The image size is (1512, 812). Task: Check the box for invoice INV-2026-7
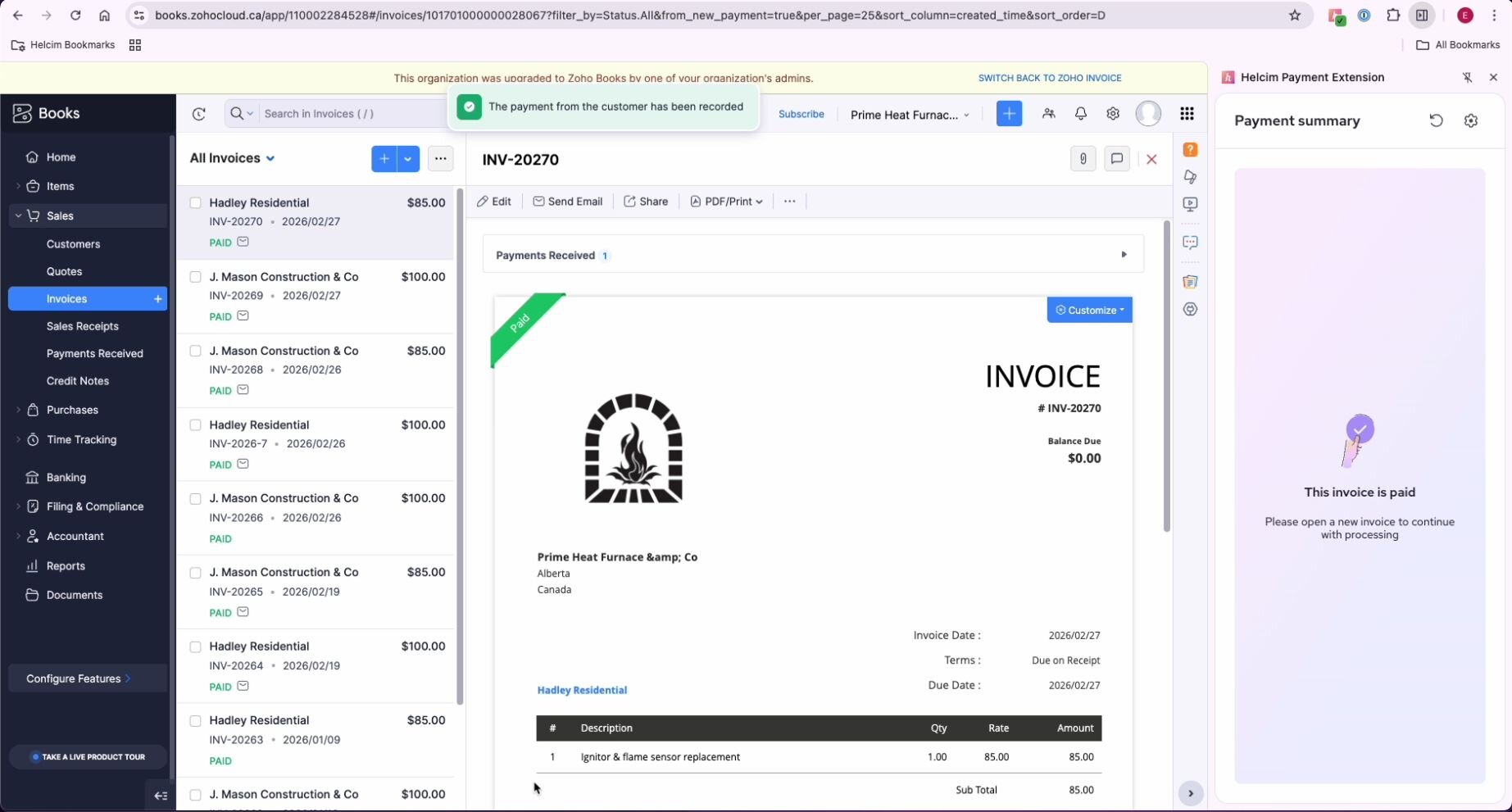(x=195, y=425)
